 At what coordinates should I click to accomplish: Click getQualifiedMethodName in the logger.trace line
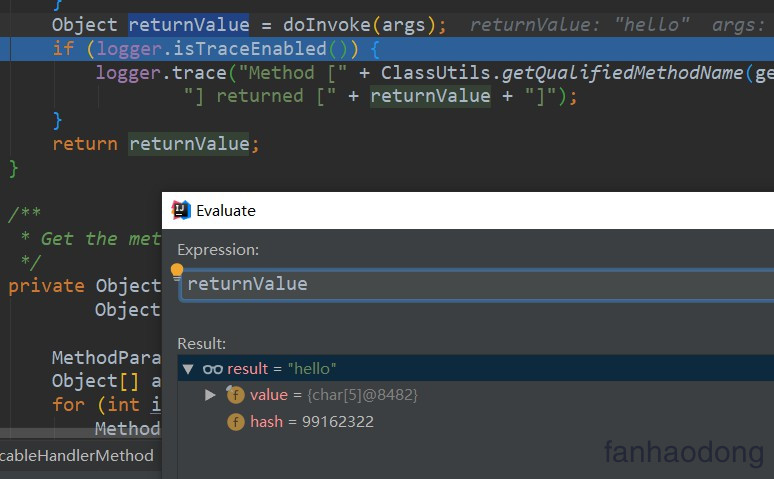[x=609, y=72]
